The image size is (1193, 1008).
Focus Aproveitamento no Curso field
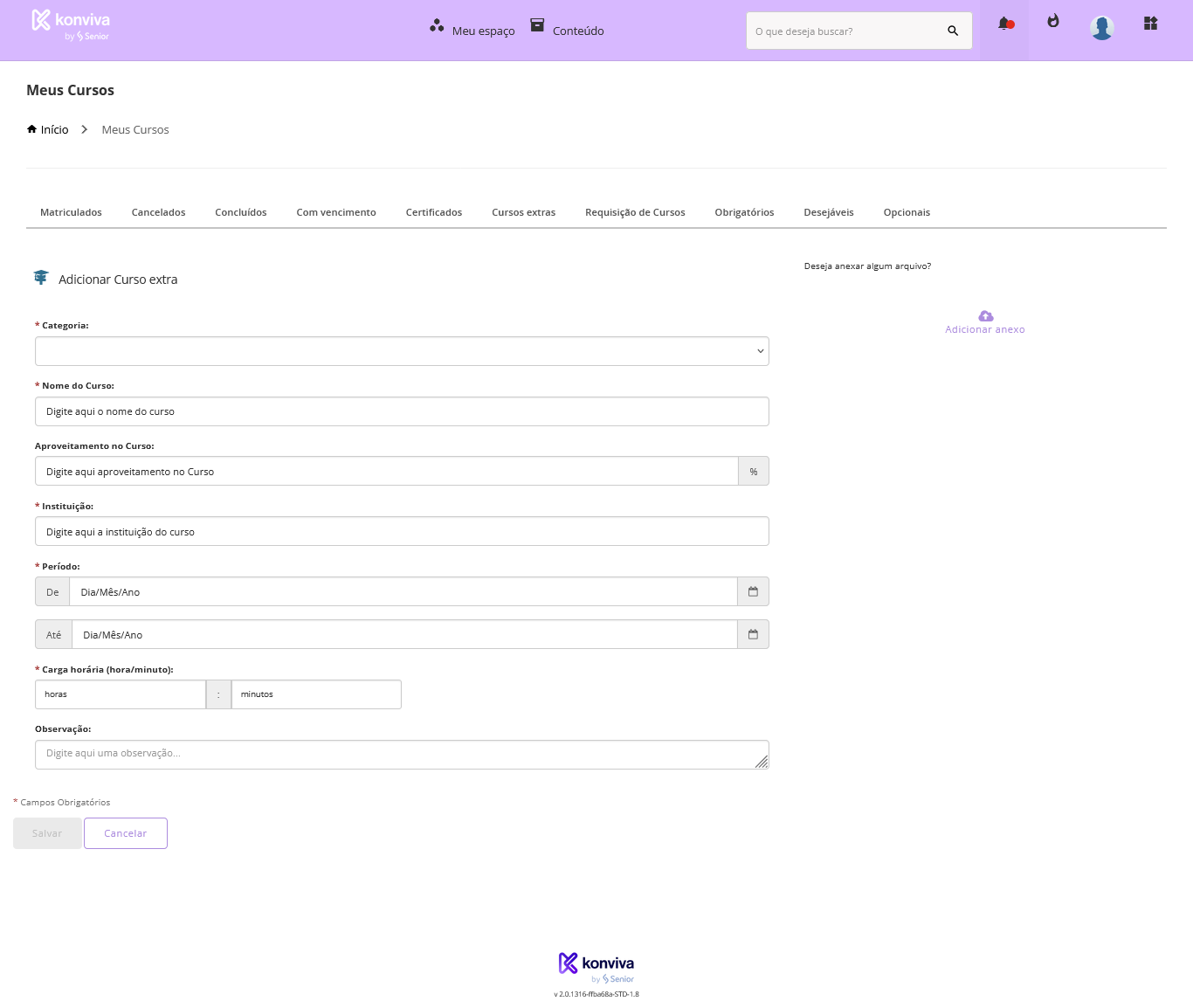(387, 472)
